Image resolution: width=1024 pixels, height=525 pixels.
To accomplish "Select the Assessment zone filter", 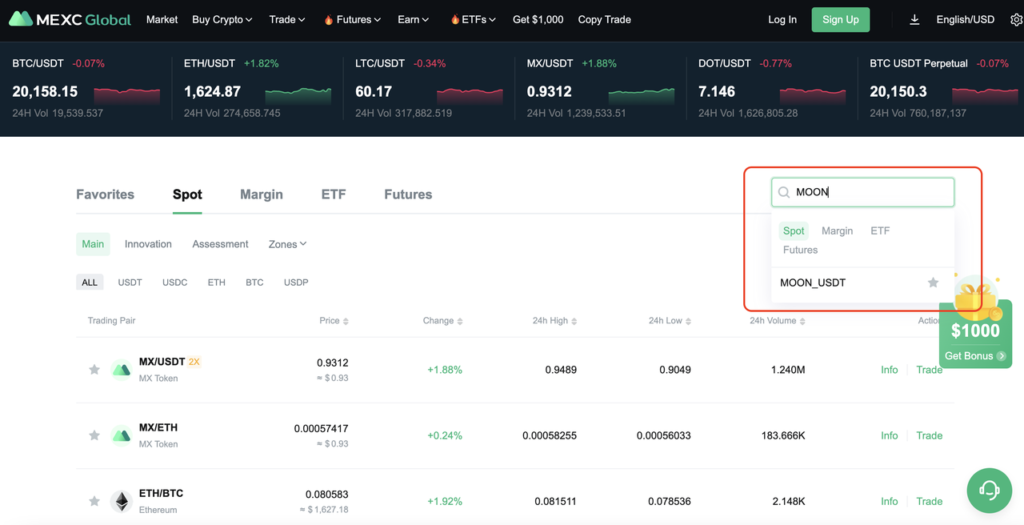I will 220,244.
